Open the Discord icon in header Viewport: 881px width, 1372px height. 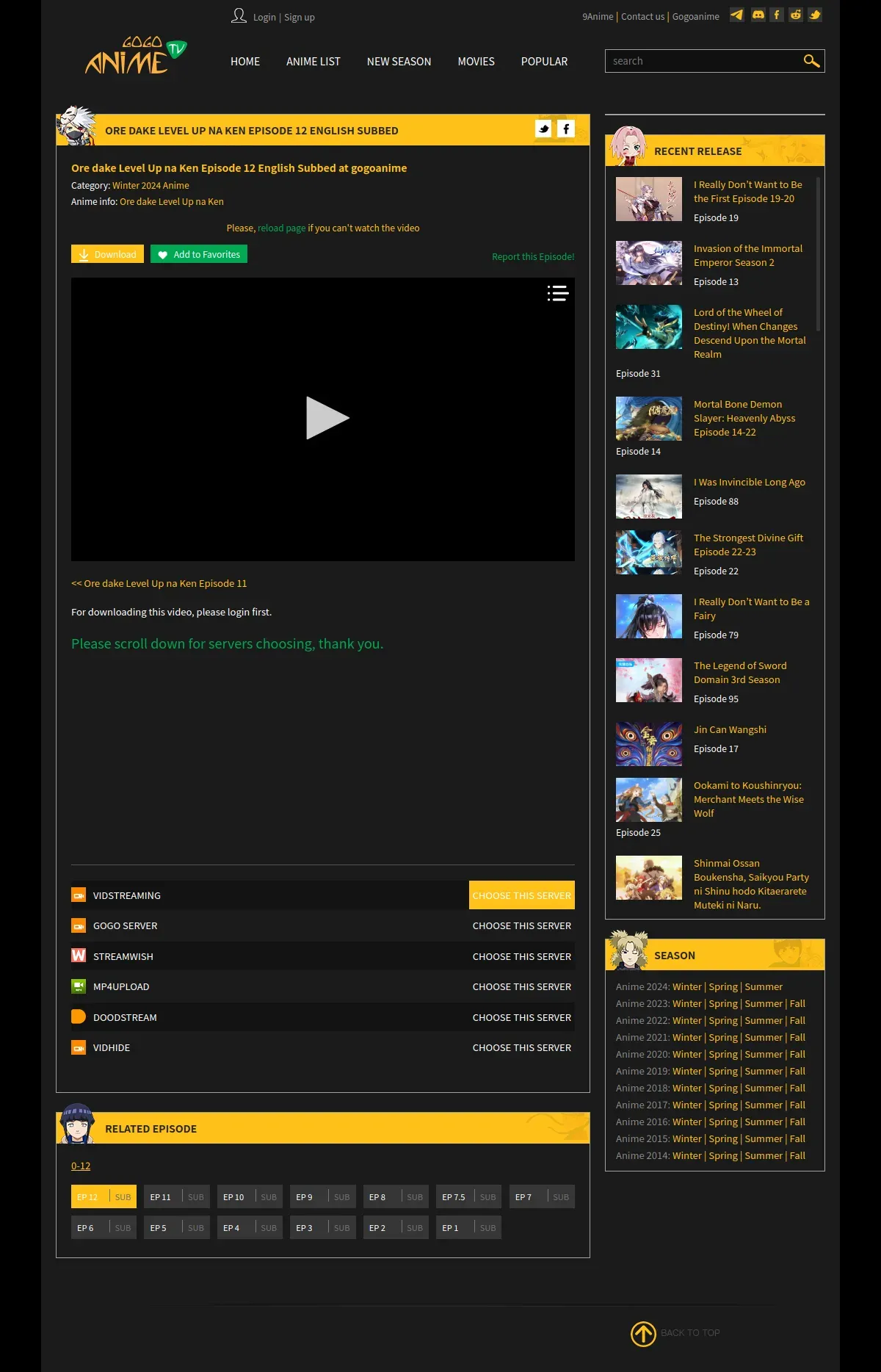(x=758, y=15)
